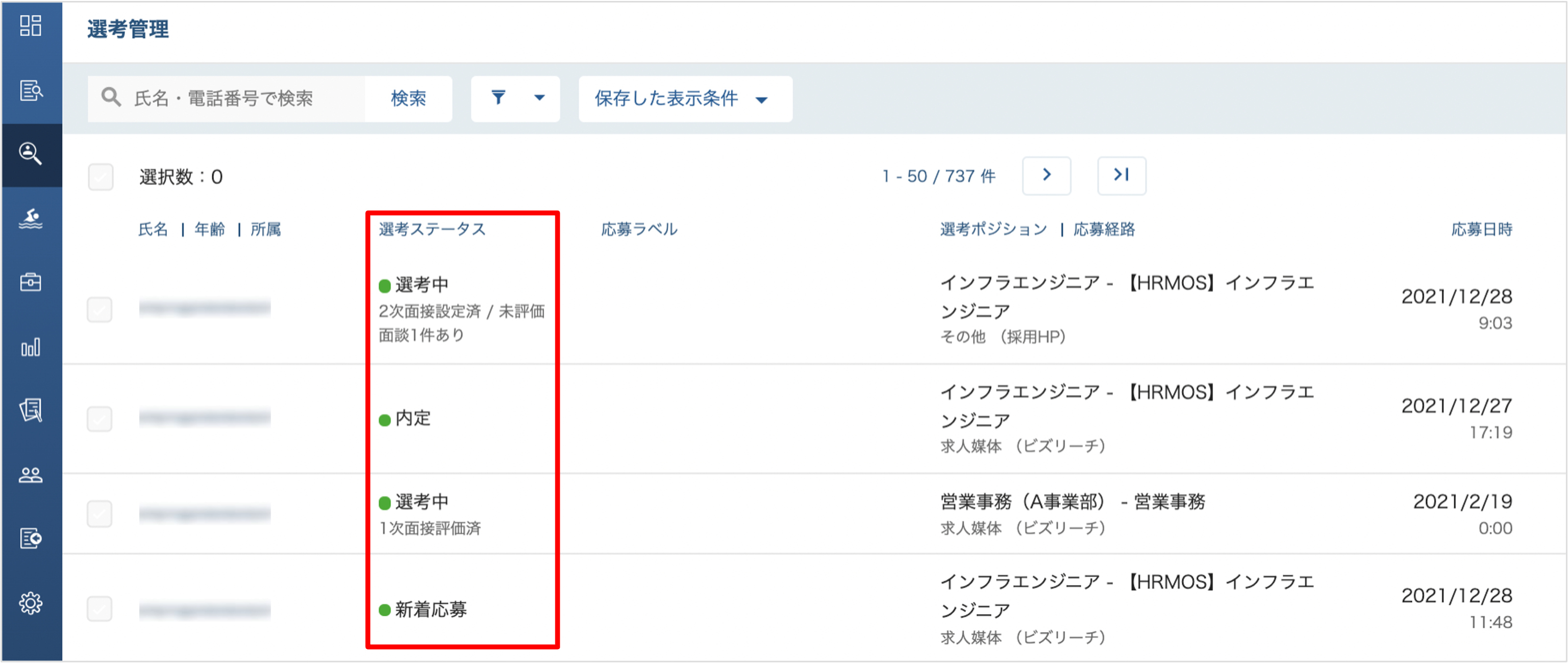Sort by the 応募日時 column header

click(1482, 229)
